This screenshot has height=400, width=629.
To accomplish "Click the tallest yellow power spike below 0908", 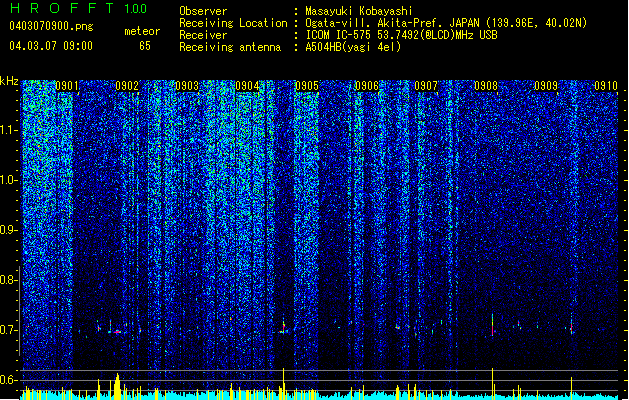I will [x=493, y=383].
